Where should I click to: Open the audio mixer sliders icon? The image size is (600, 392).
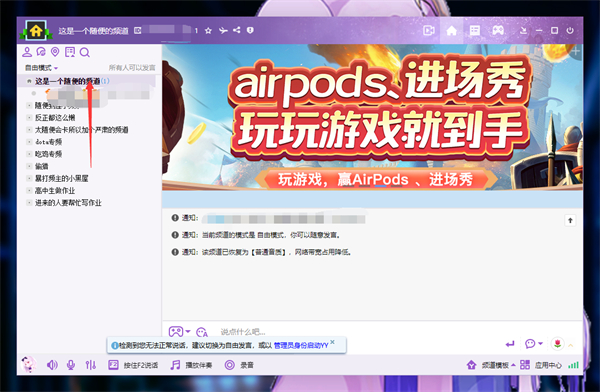point(91,365)
